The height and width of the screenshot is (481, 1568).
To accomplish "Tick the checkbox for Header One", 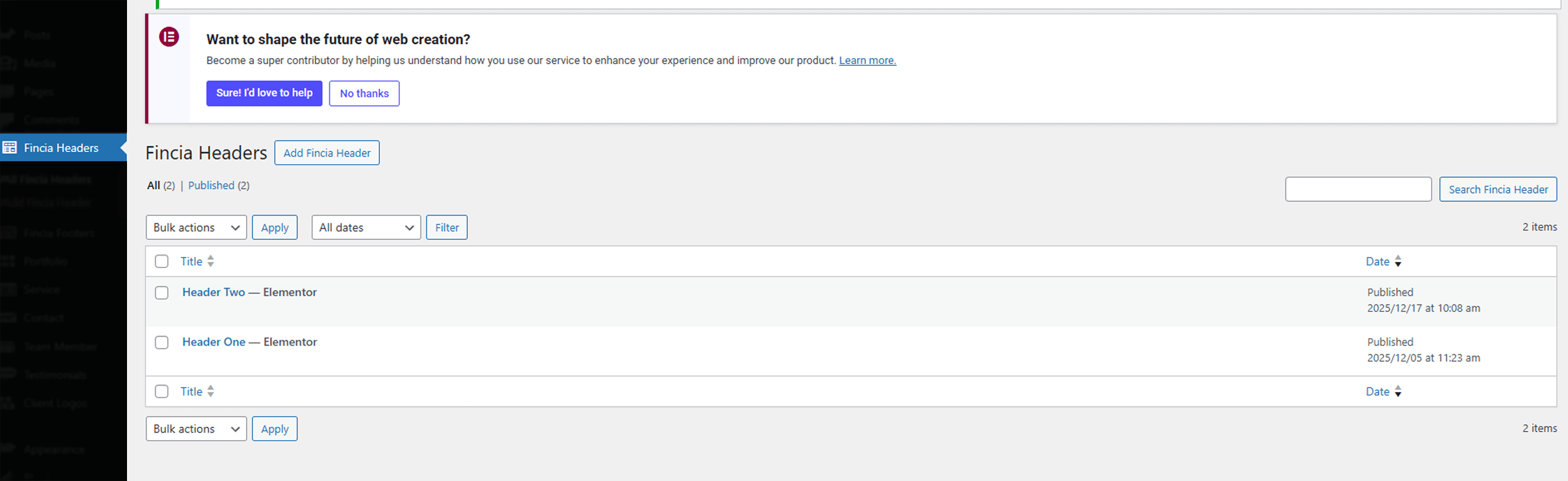I will click(162, 342).
